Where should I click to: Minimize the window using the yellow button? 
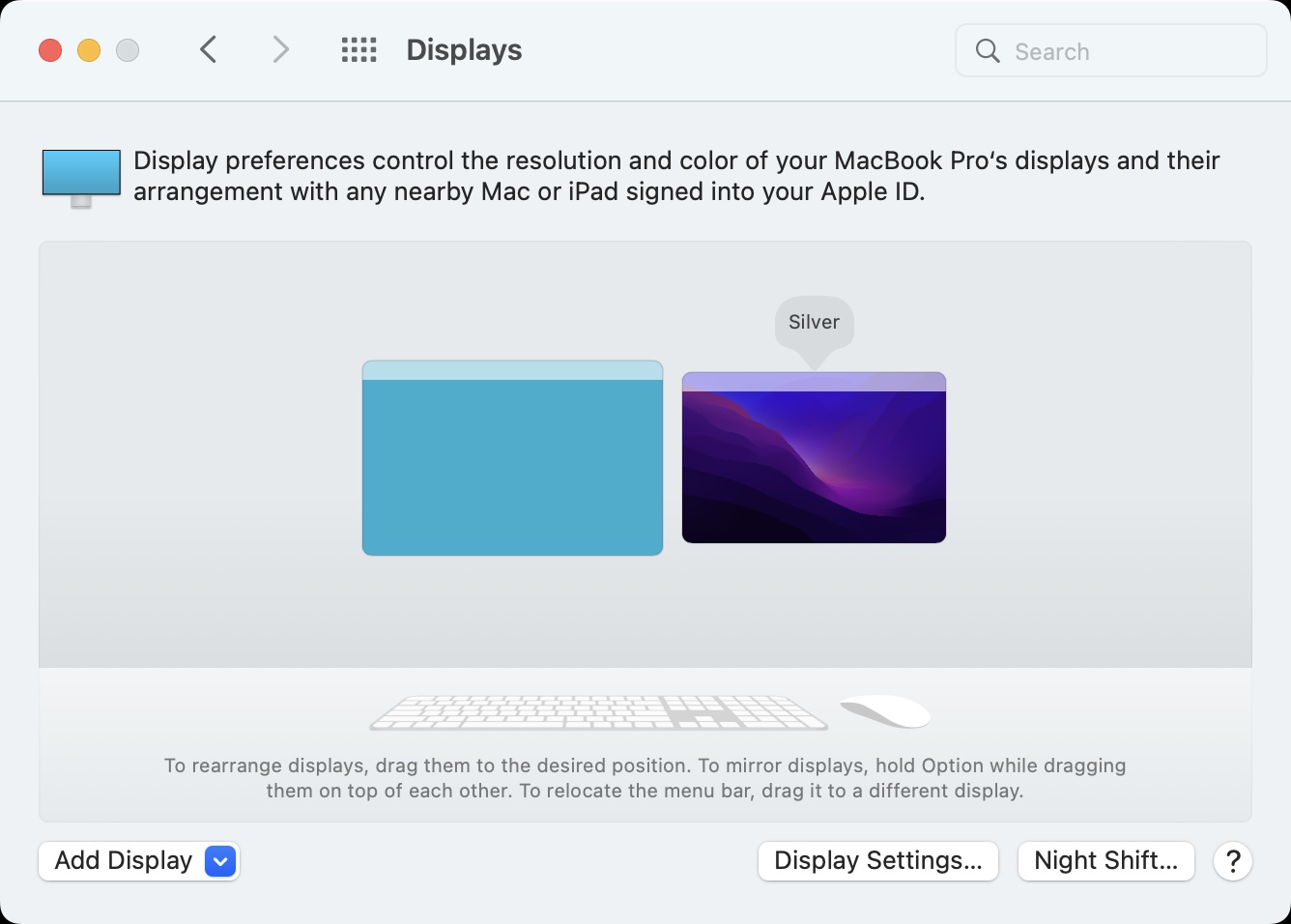(x=89, y=50)
